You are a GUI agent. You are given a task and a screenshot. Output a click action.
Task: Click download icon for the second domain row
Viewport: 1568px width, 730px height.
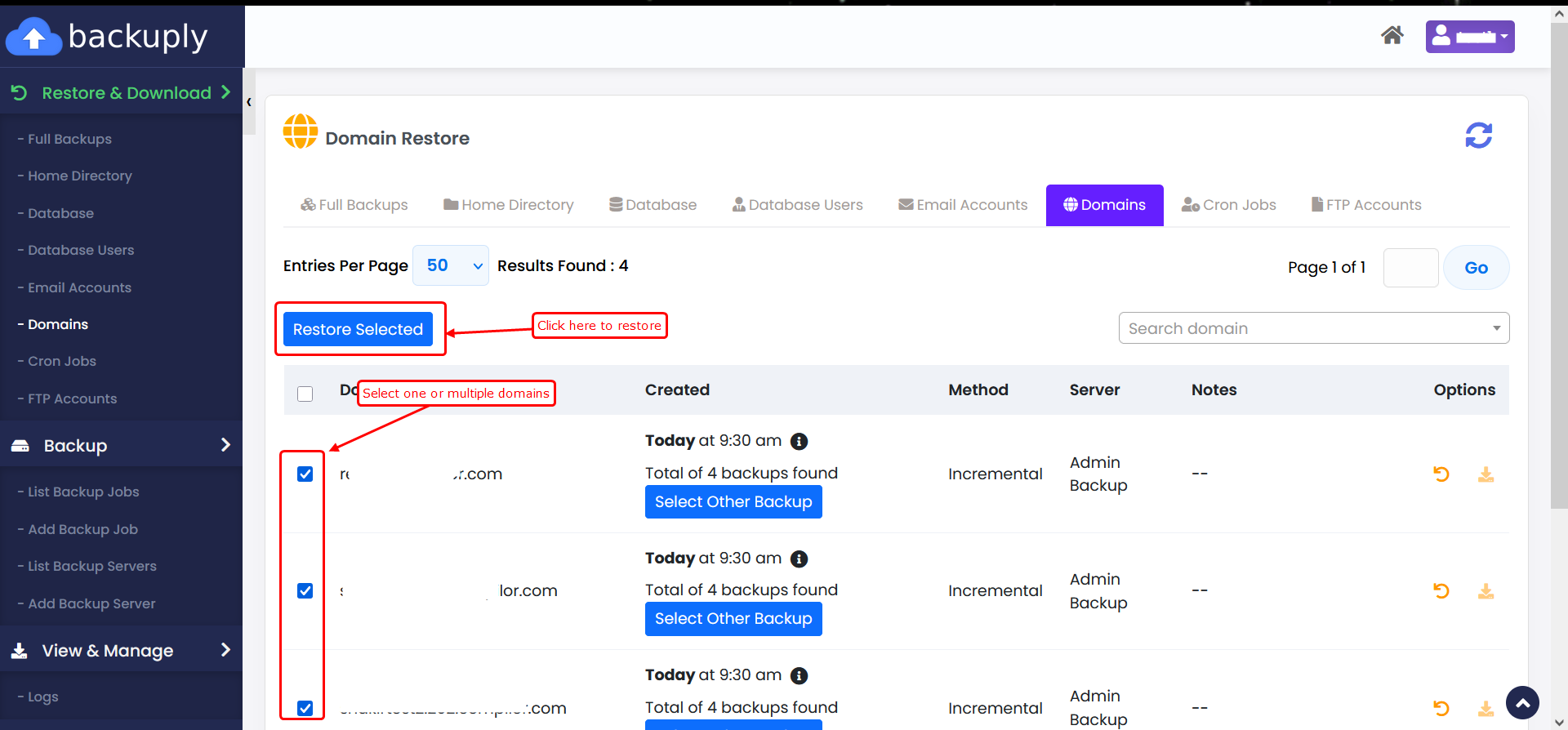click(1486, 590)
